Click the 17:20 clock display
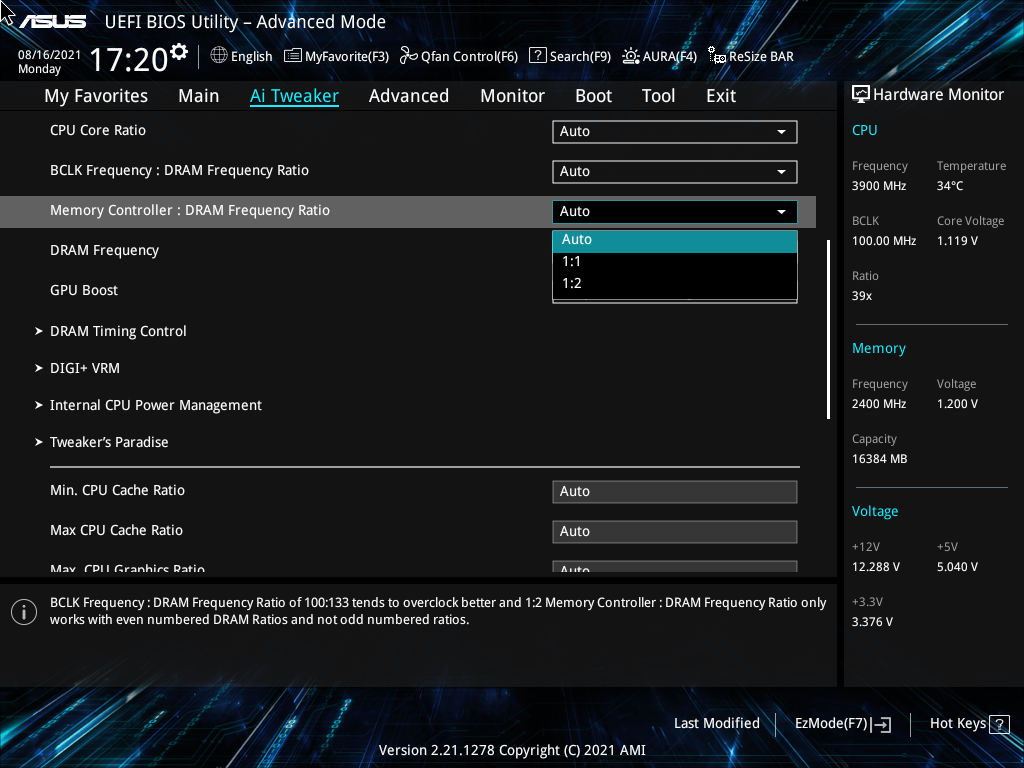1024x768 pixels. pos(129,60)
